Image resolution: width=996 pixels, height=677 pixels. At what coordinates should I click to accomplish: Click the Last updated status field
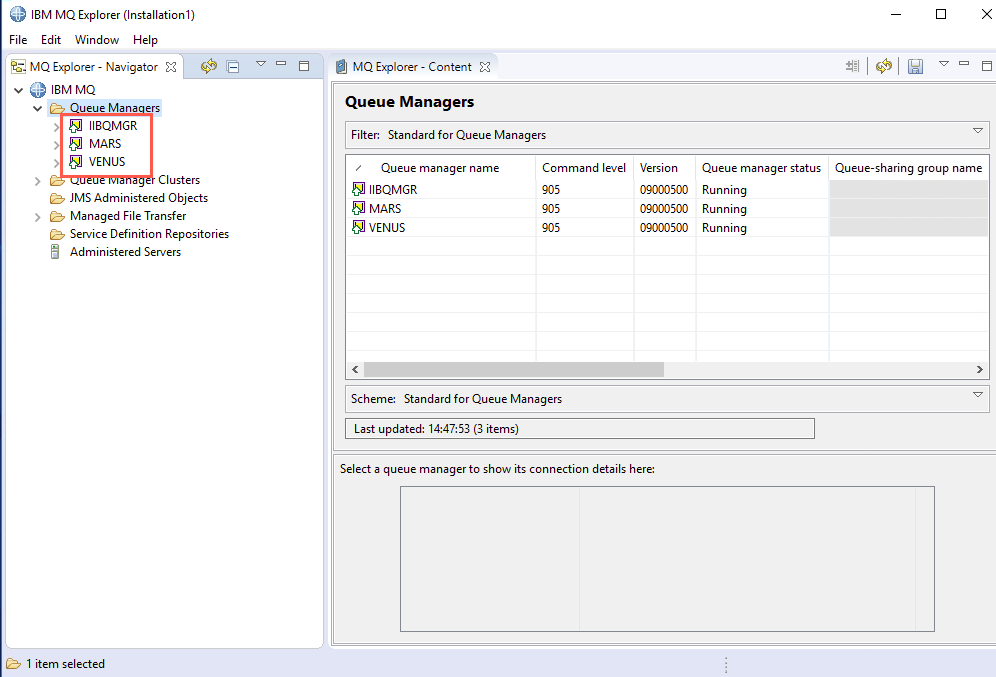coord(579,429)
